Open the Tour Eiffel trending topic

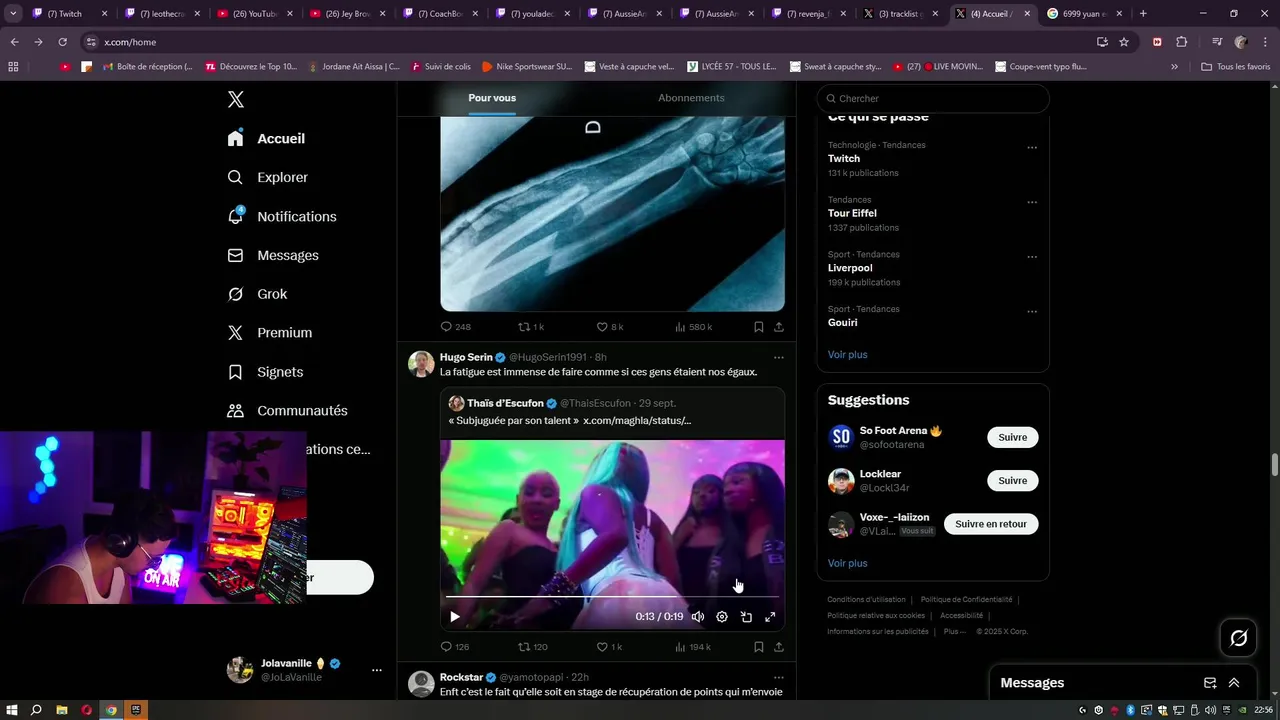(x=852, y=213)
